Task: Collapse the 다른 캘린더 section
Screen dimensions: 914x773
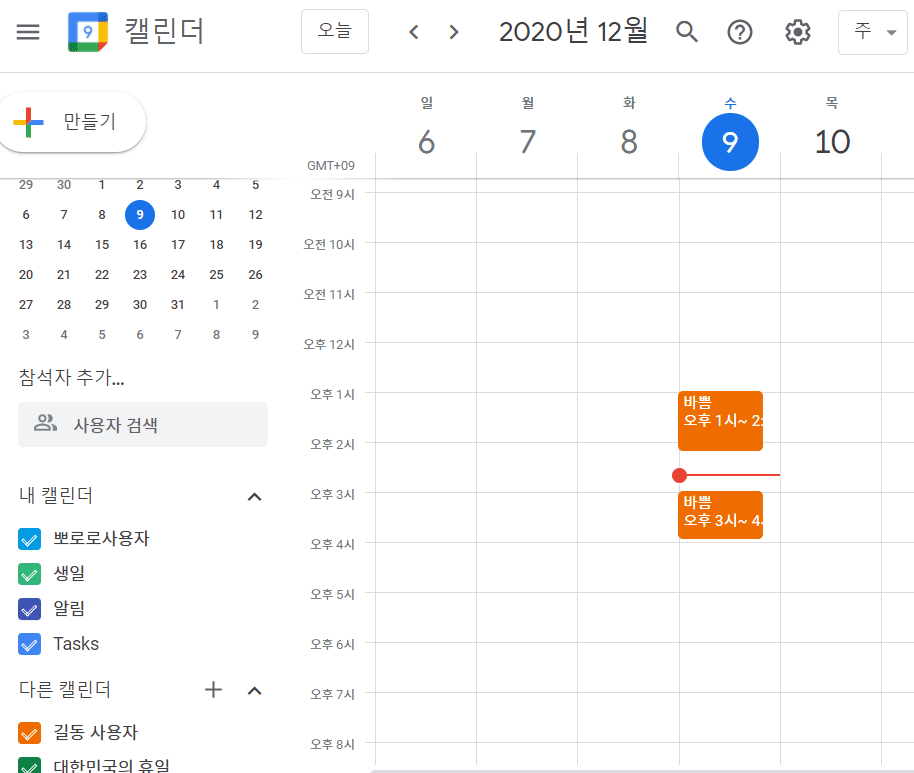Action: [x=254, y=691]
